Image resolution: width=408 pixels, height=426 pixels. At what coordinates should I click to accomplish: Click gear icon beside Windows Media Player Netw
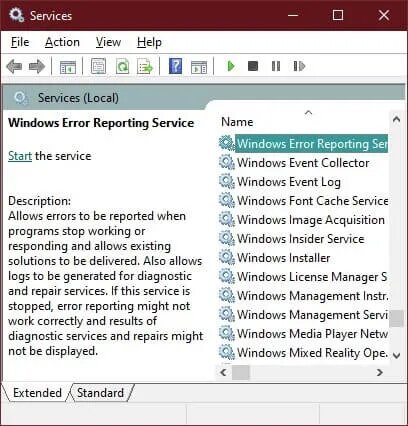click(227, 333)
